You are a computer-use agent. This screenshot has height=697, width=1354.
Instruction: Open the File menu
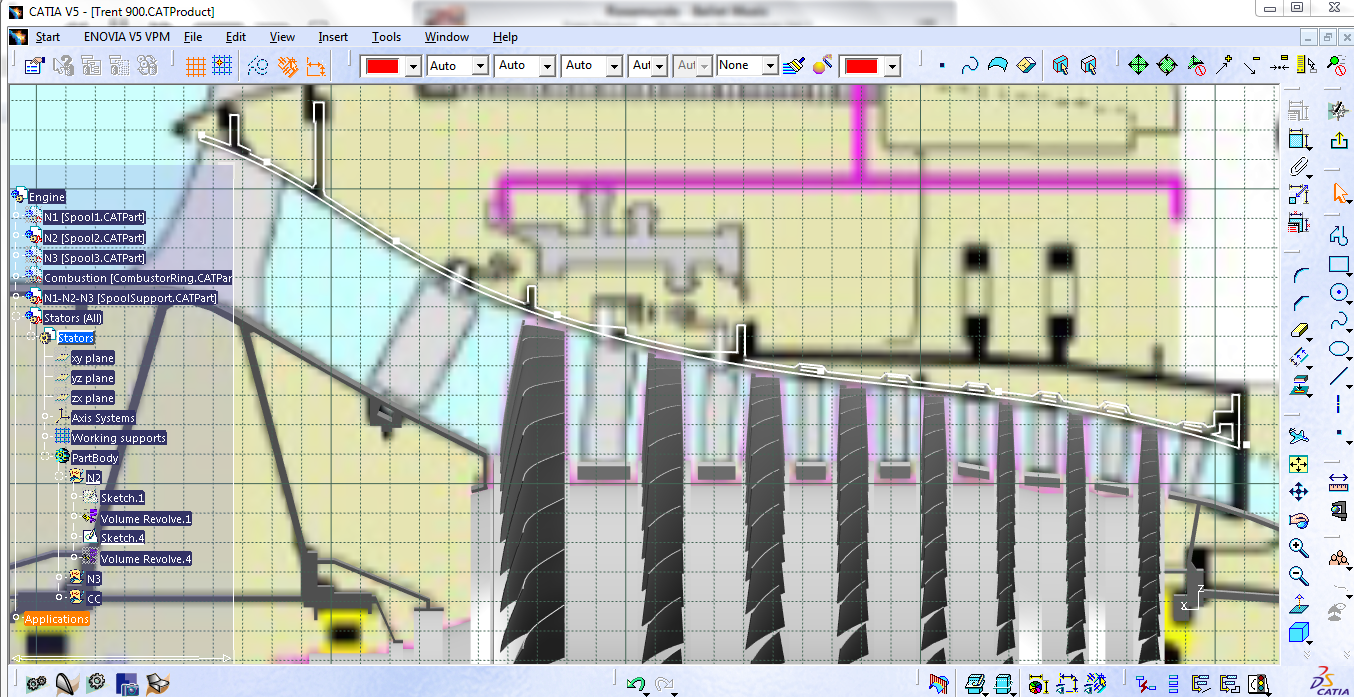tap(193, 37)
